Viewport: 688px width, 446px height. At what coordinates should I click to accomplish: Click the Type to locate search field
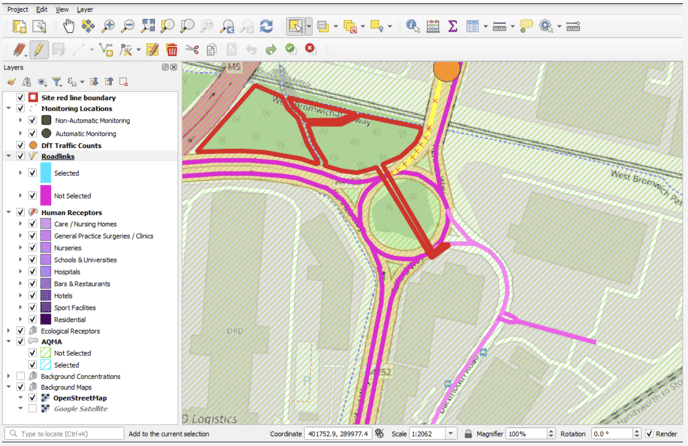64,434
